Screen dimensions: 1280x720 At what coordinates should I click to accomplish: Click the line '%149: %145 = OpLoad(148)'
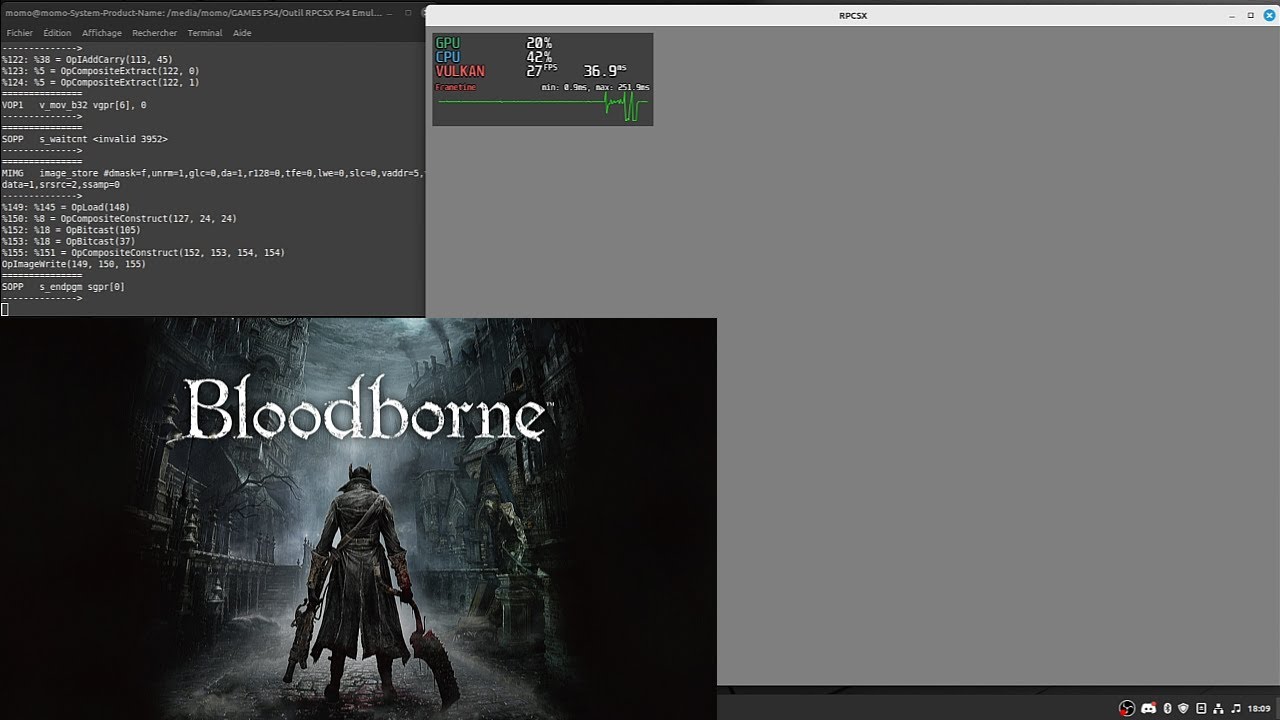pos(66,207)
